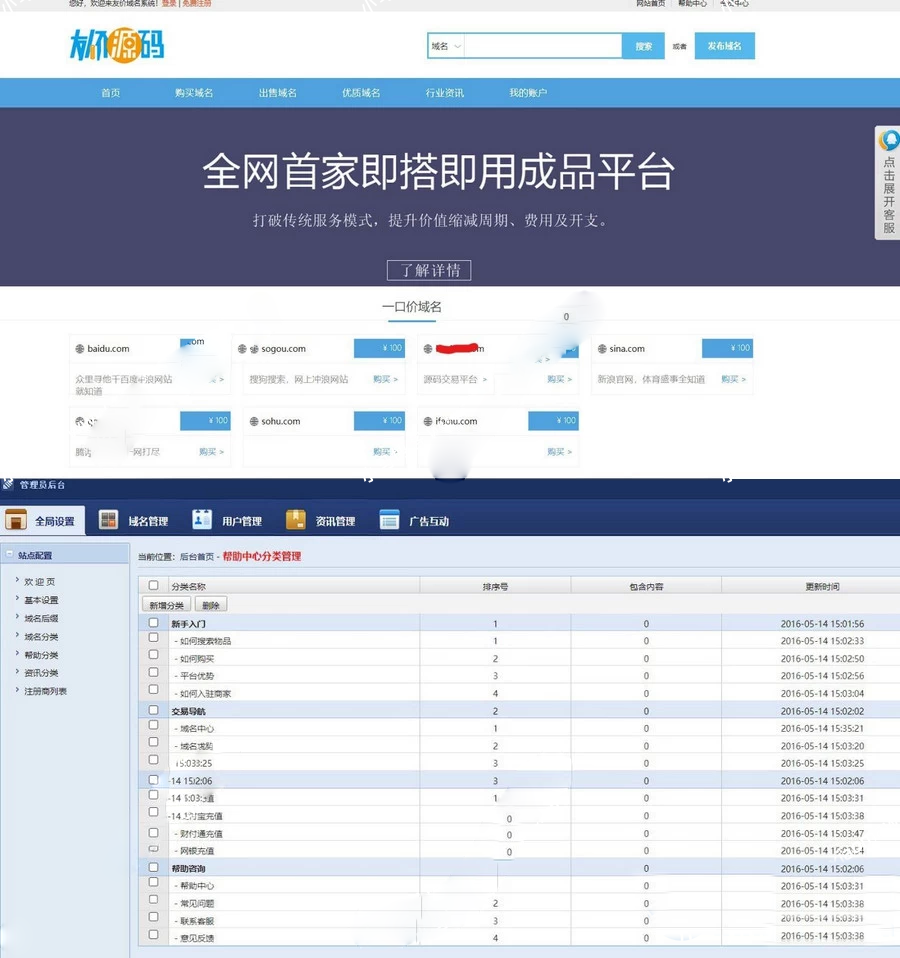Check the 新手入门 category checkbox
This screenshot has height=958, width=900.
point(153,623)
